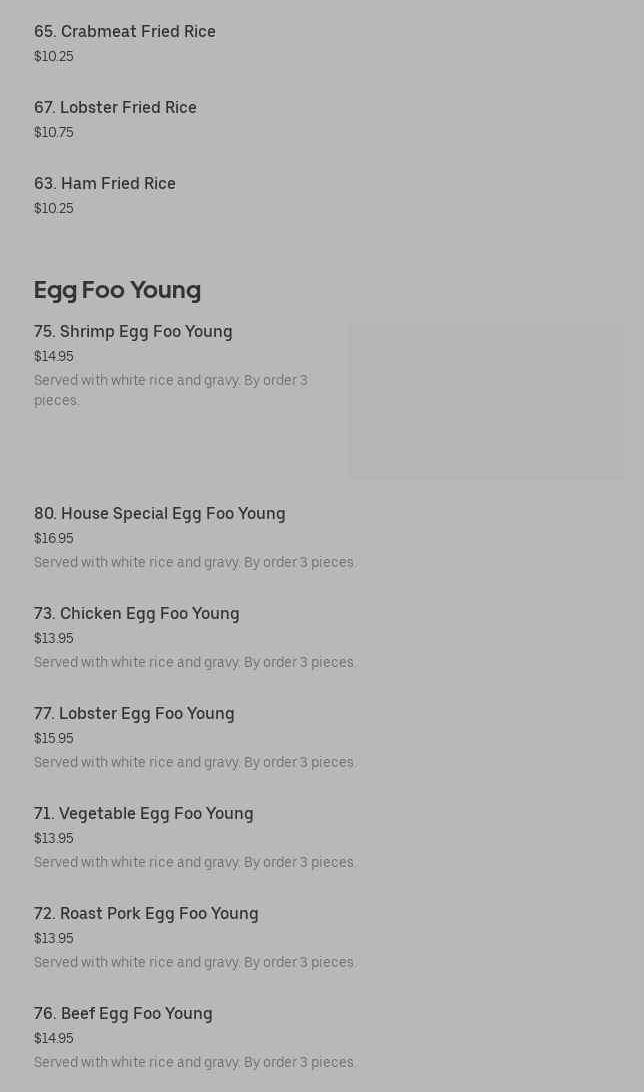Click the $10.75 price under Lobster Fried Rice
The height and width of the screenshot is (1092, 644).
click(54, 133)
